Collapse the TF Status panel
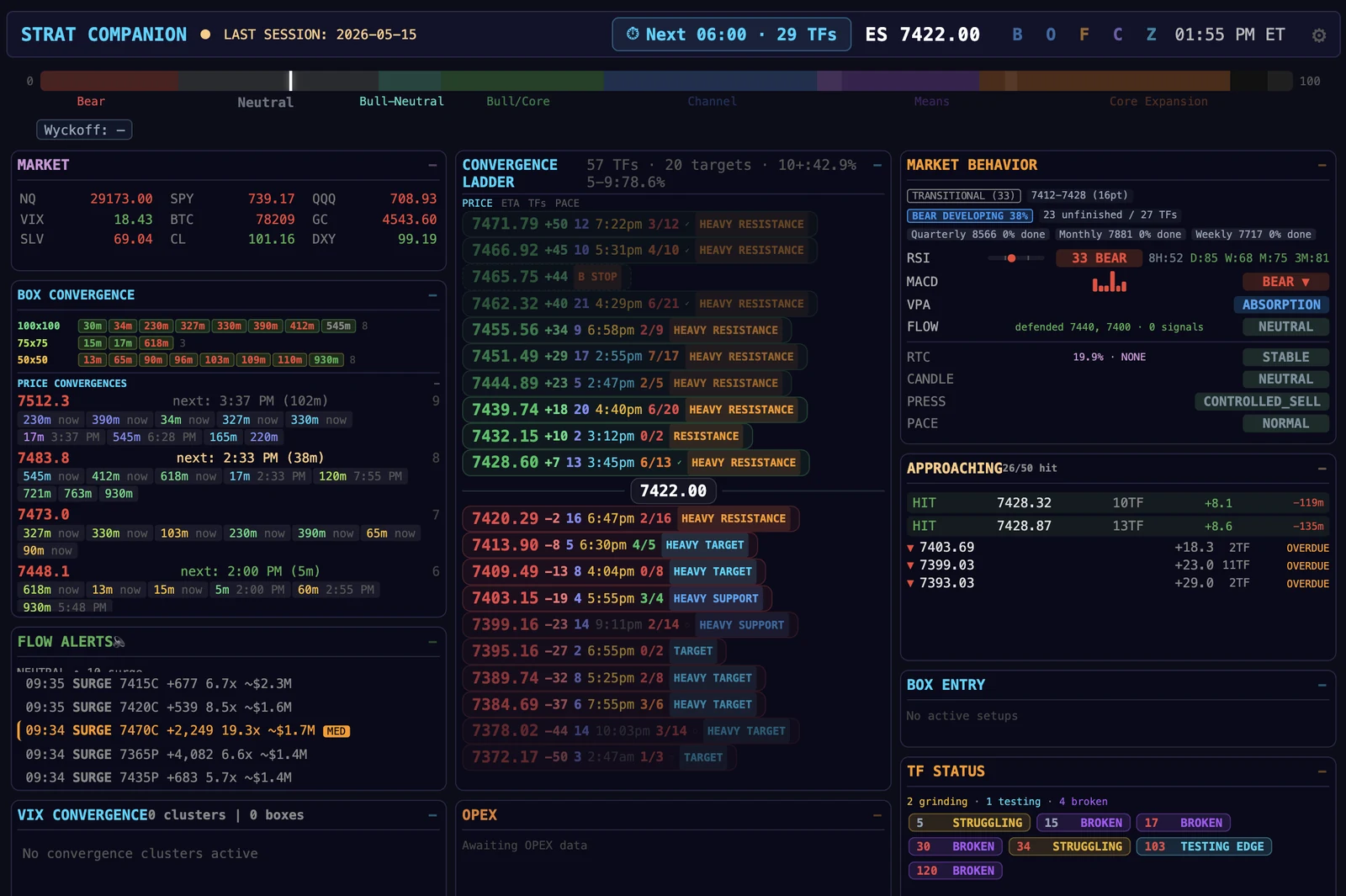Screen dimensions: 1346x896 (1322, 771)
